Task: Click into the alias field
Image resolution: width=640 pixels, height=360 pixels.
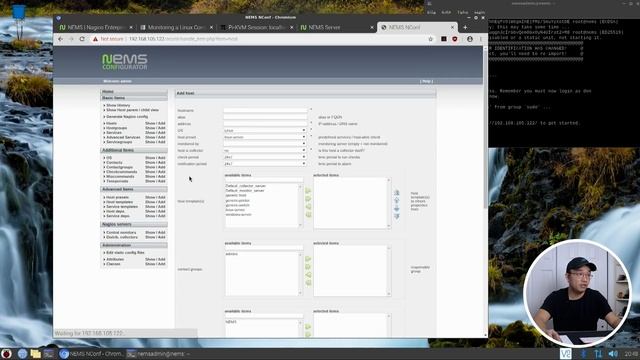Action: click(265, 117)
